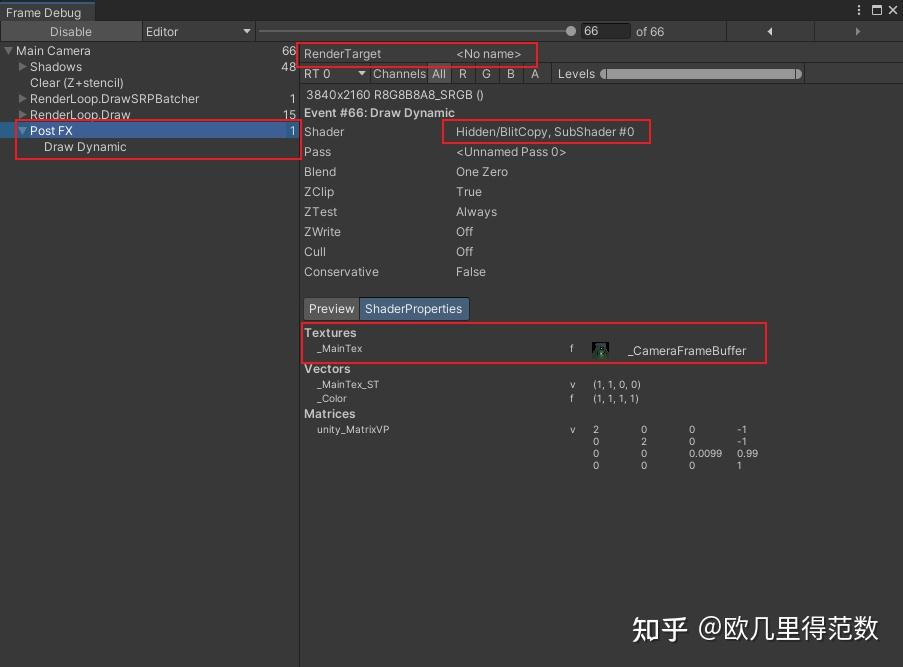The image size is (903, 667).
Task: Open the three-dot menu icon
Action: 858,10
